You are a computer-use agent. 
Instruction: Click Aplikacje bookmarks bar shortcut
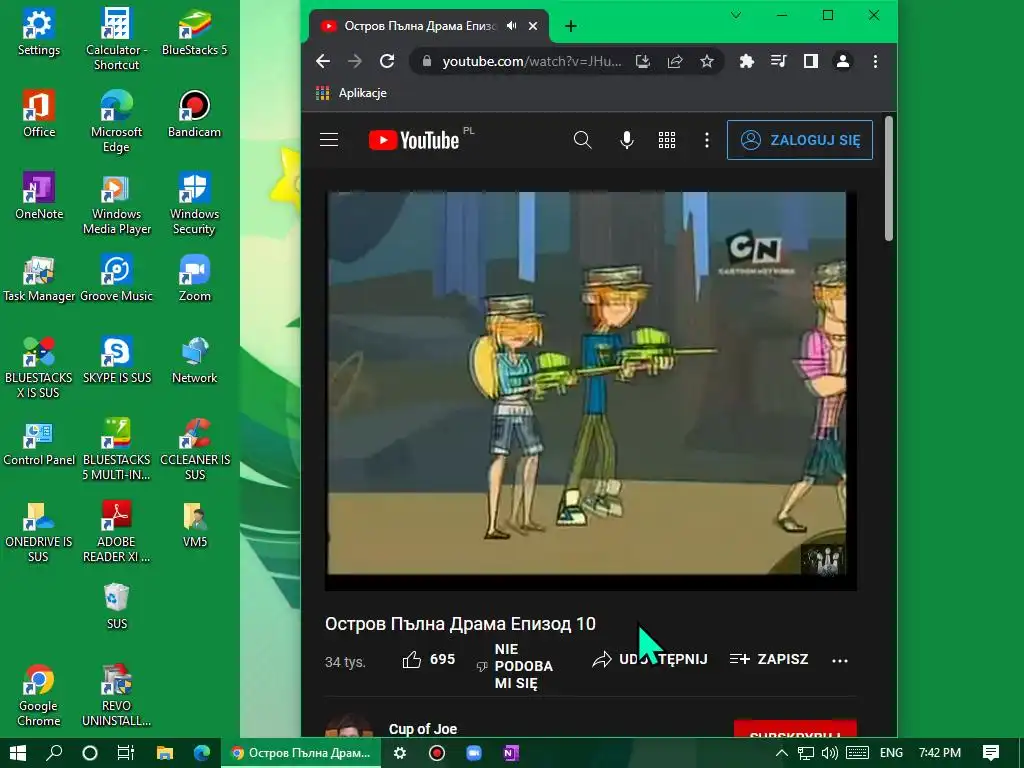coord(351,93)
